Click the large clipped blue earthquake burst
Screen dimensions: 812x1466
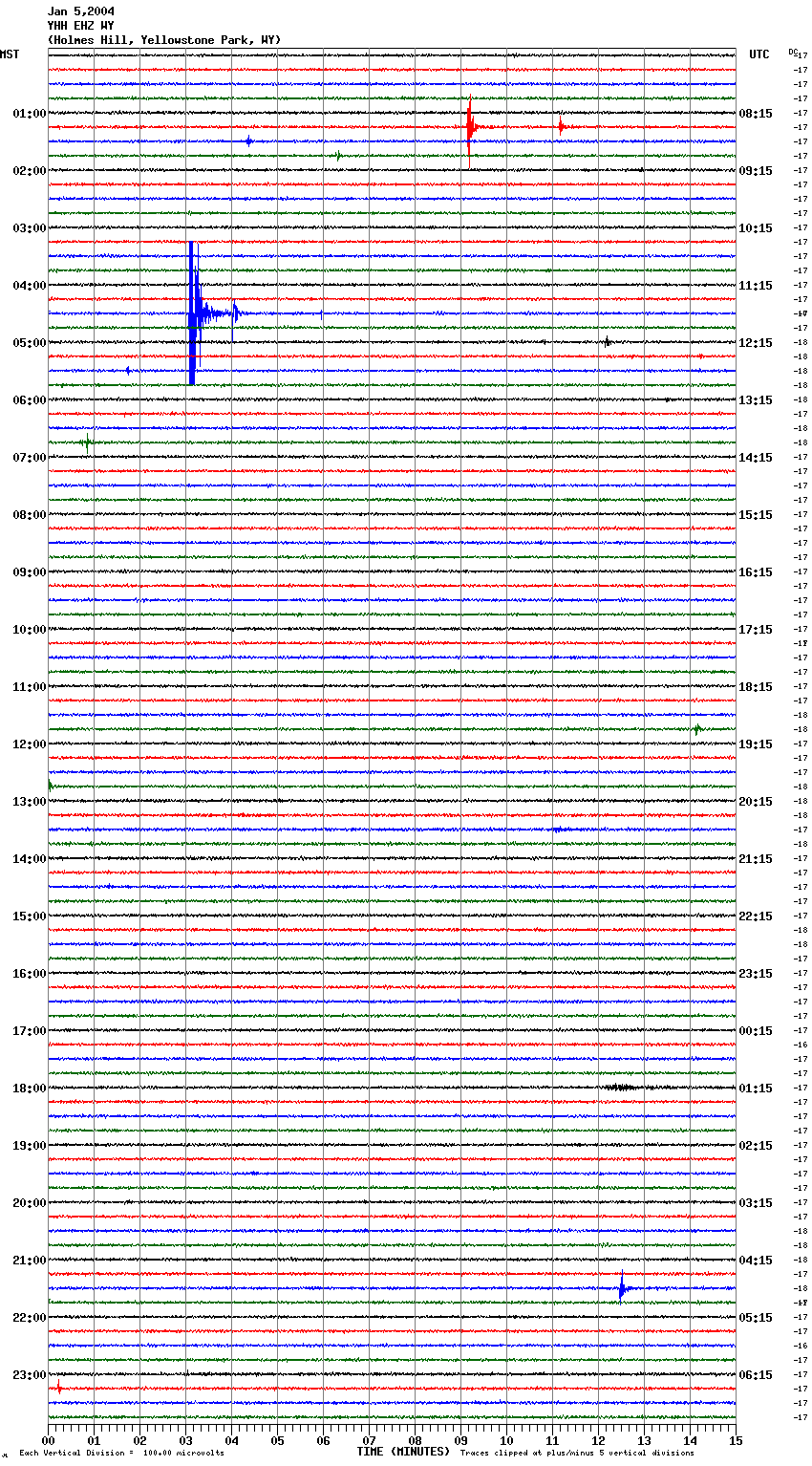[x=193, y=313]
